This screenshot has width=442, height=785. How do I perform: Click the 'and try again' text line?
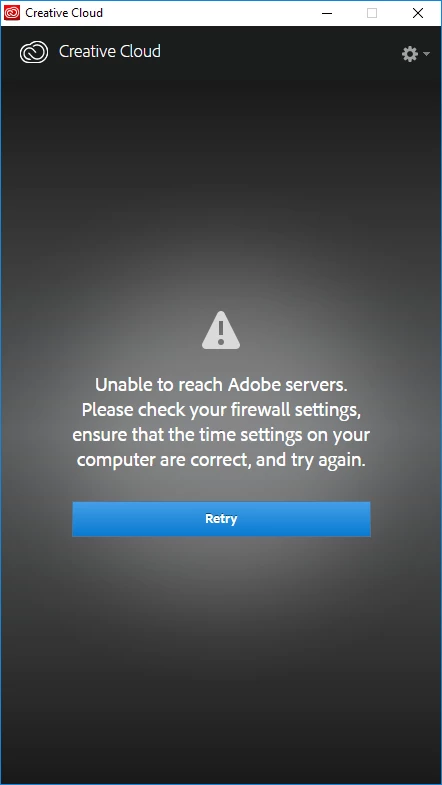pos(221,460)
